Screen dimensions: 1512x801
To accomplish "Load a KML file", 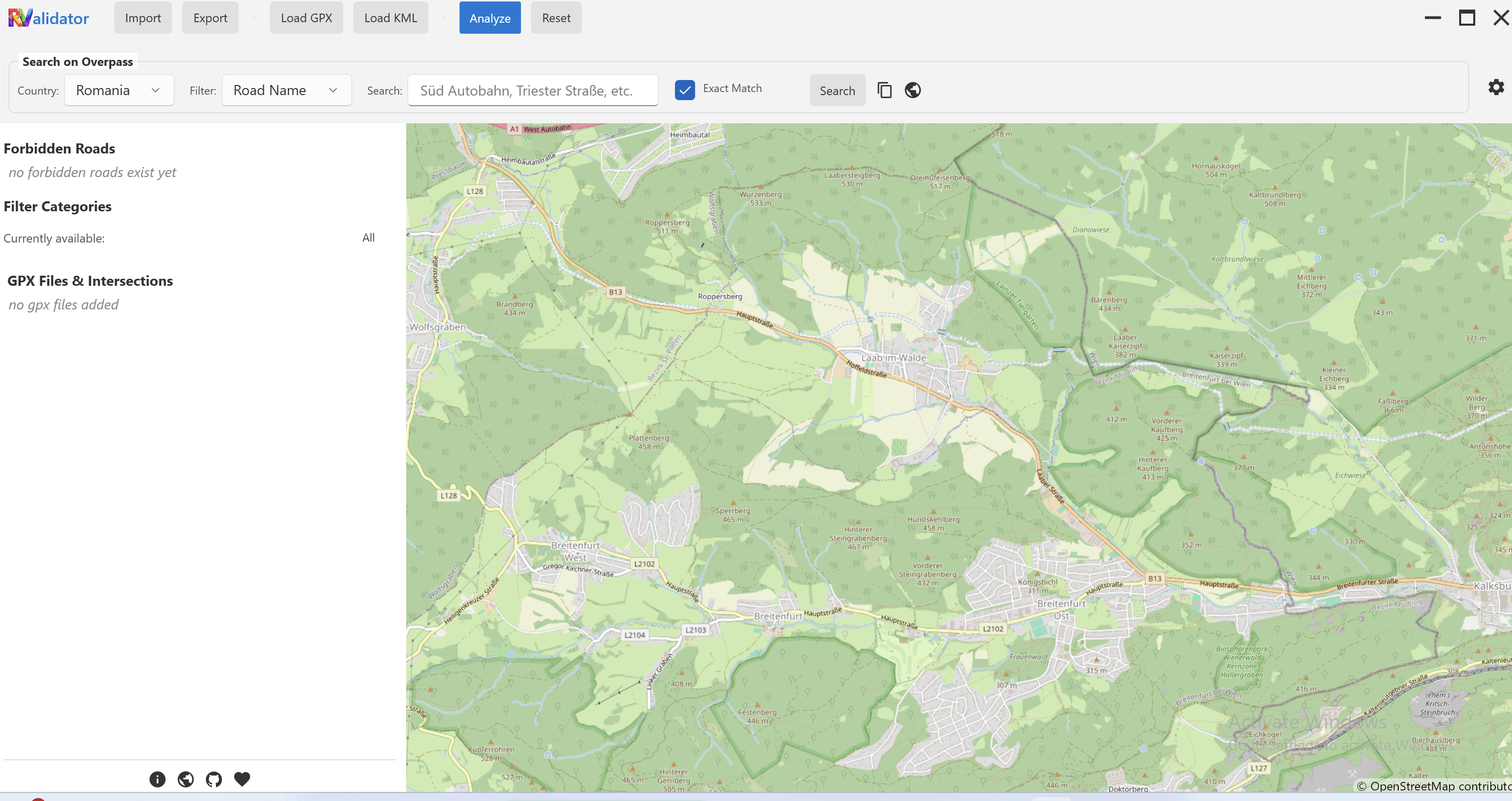I will pos(390,18).
